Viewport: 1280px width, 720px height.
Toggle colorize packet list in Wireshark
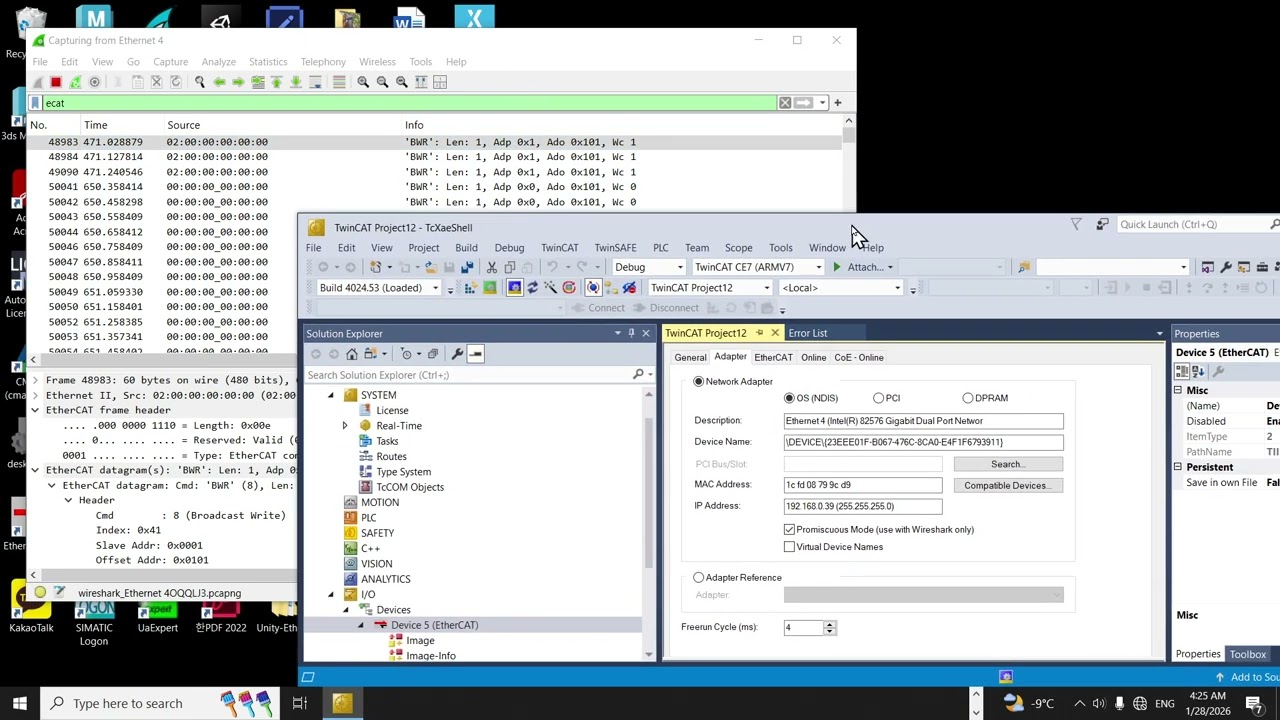[x=339, y=82]
